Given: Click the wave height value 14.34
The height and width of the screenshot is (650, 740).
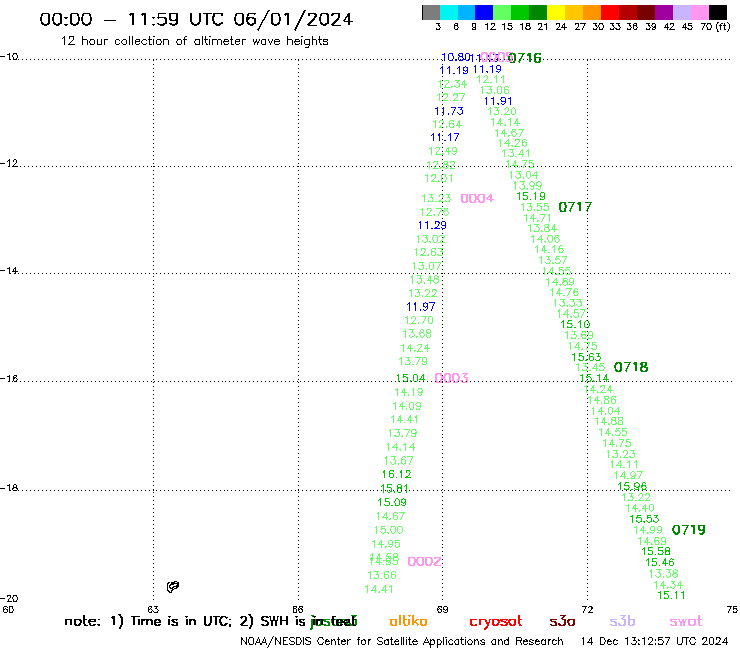Looking at the screenshot, I should [668, 585].
